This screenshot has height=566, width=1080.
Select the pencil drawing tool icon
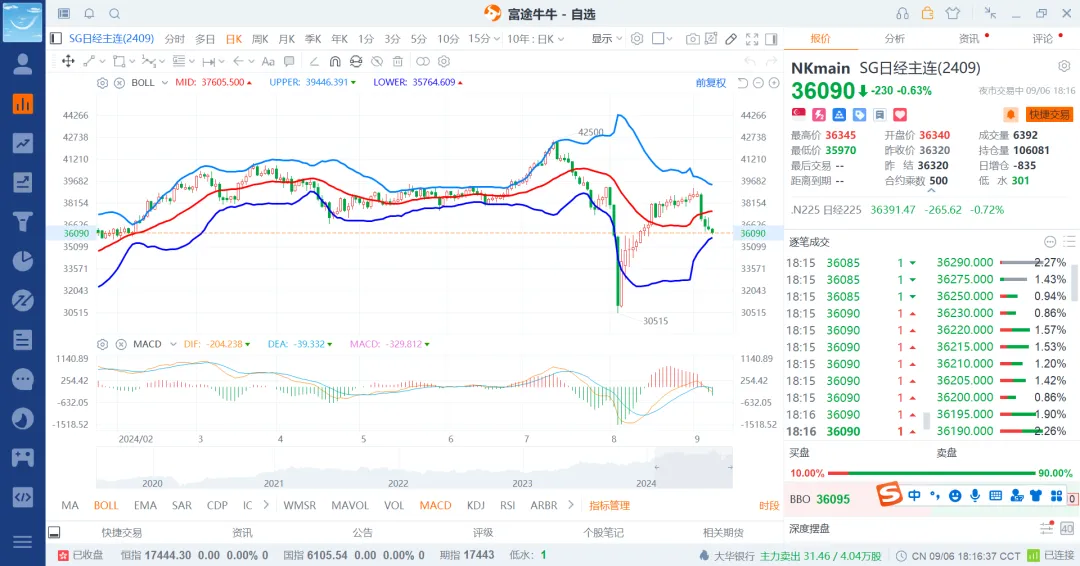(731, 39)
